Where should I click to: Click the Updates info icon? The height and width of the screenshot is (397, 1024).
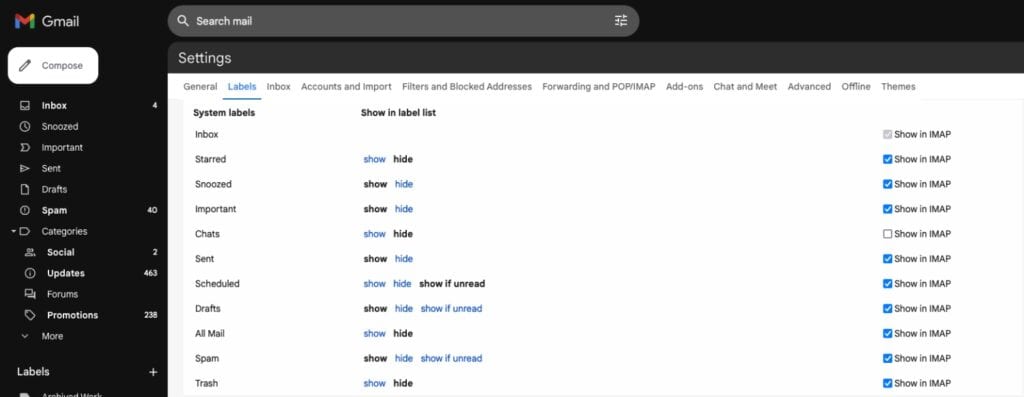[29, 273]
